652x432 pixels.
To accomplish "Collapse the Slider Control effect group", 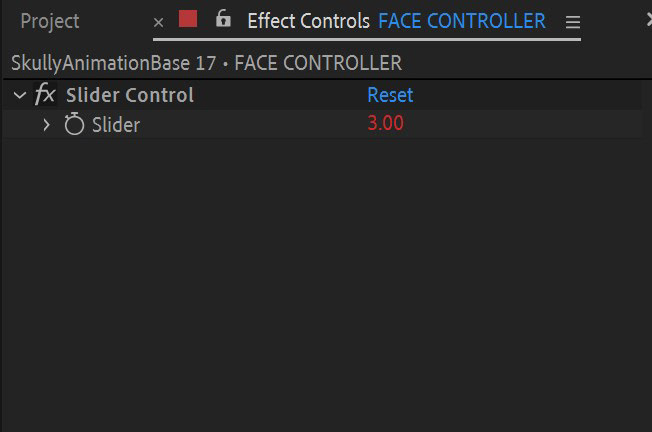I will [20, 96].
